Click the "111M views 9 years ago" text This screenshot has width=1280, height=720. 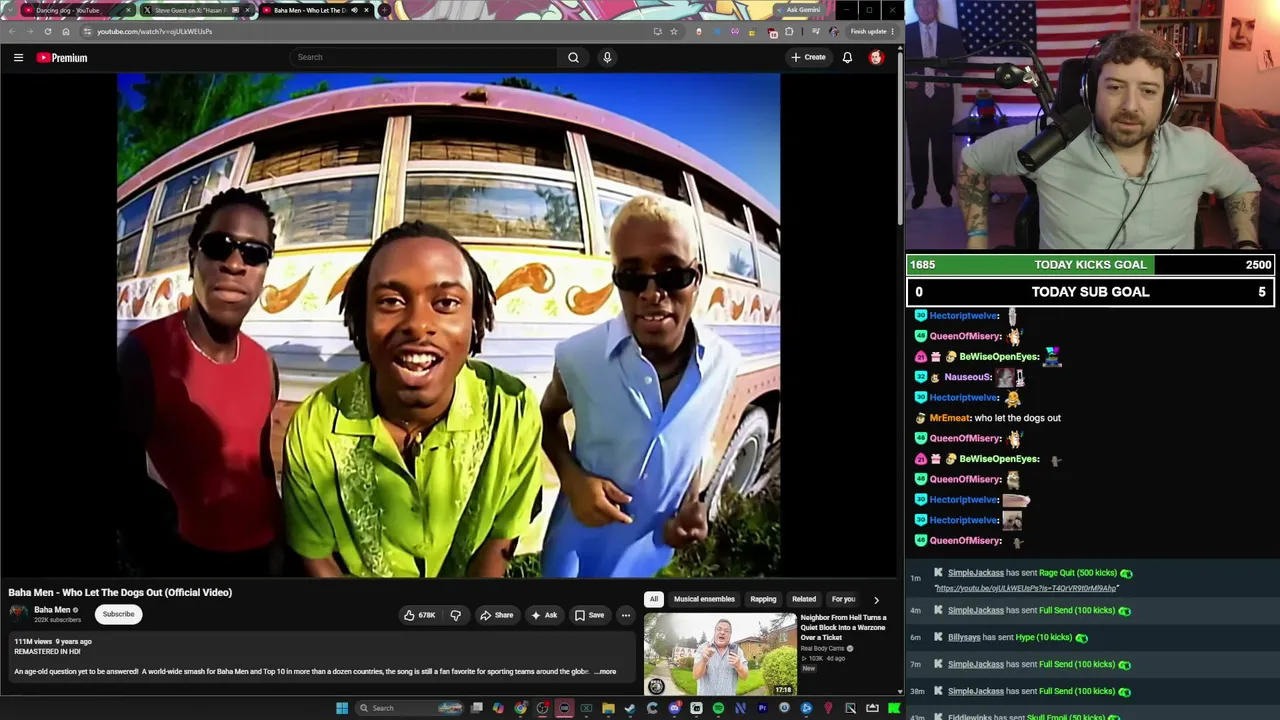(53, 641)
